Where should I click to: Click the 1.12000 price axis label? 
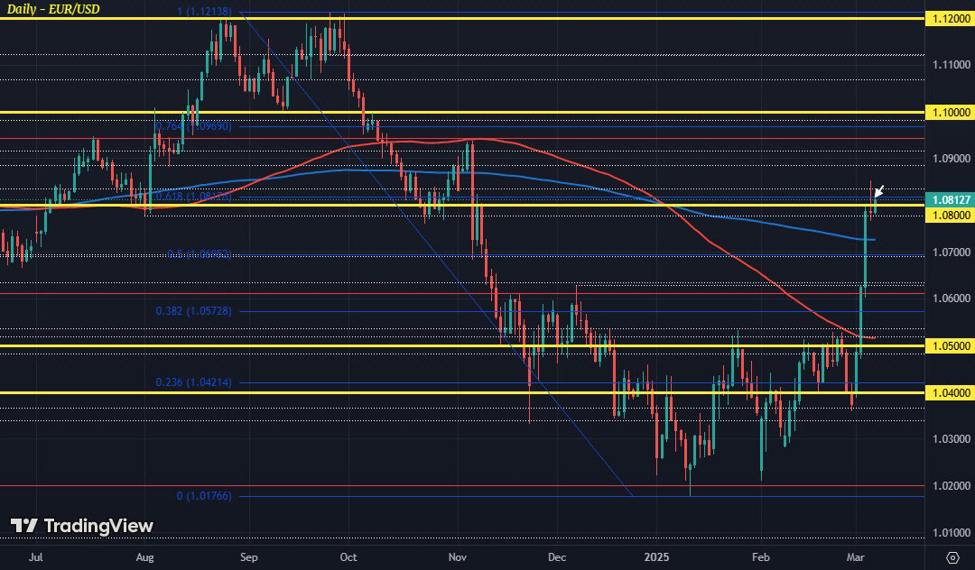[x=946, y=19]
